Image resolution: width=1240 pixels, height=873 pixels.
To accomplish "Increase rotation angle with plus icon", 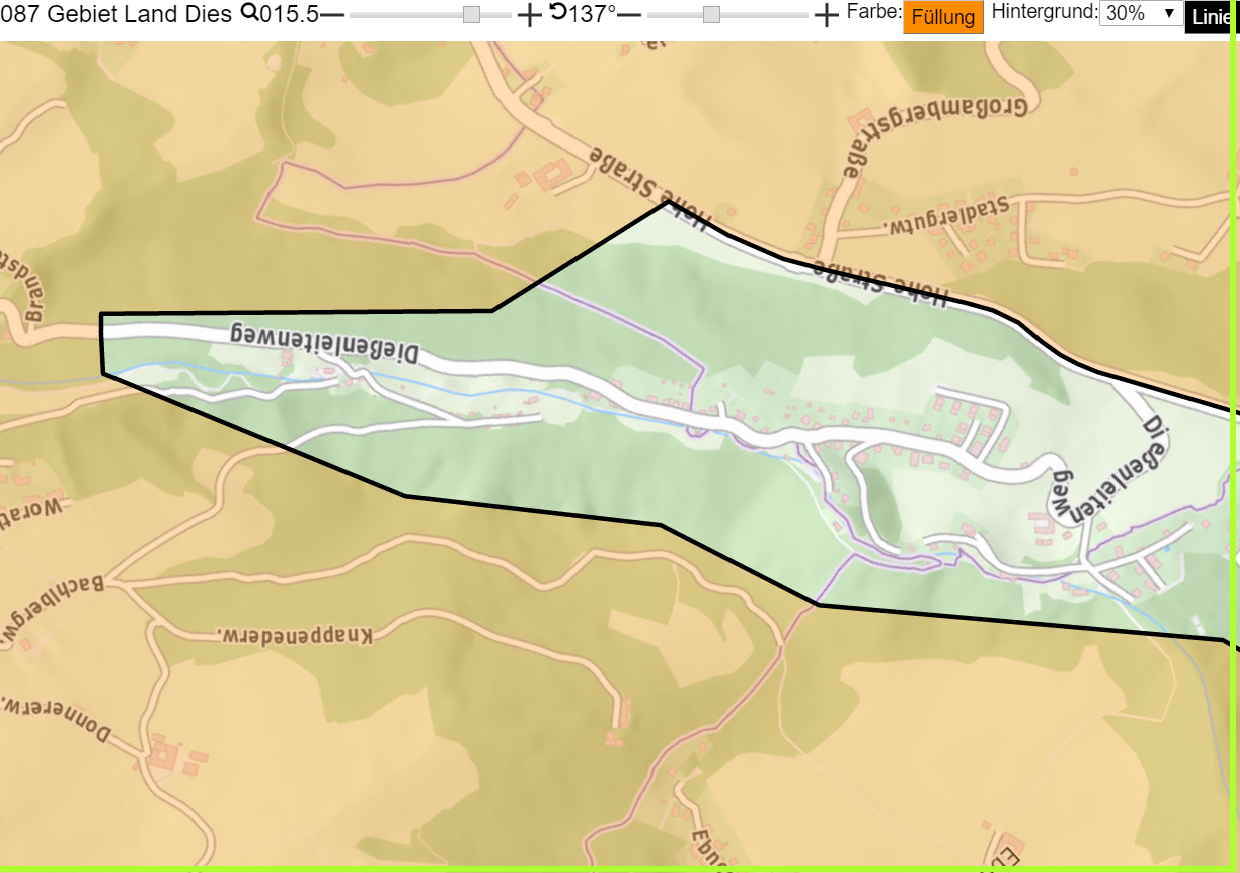I will pos(826,15).
